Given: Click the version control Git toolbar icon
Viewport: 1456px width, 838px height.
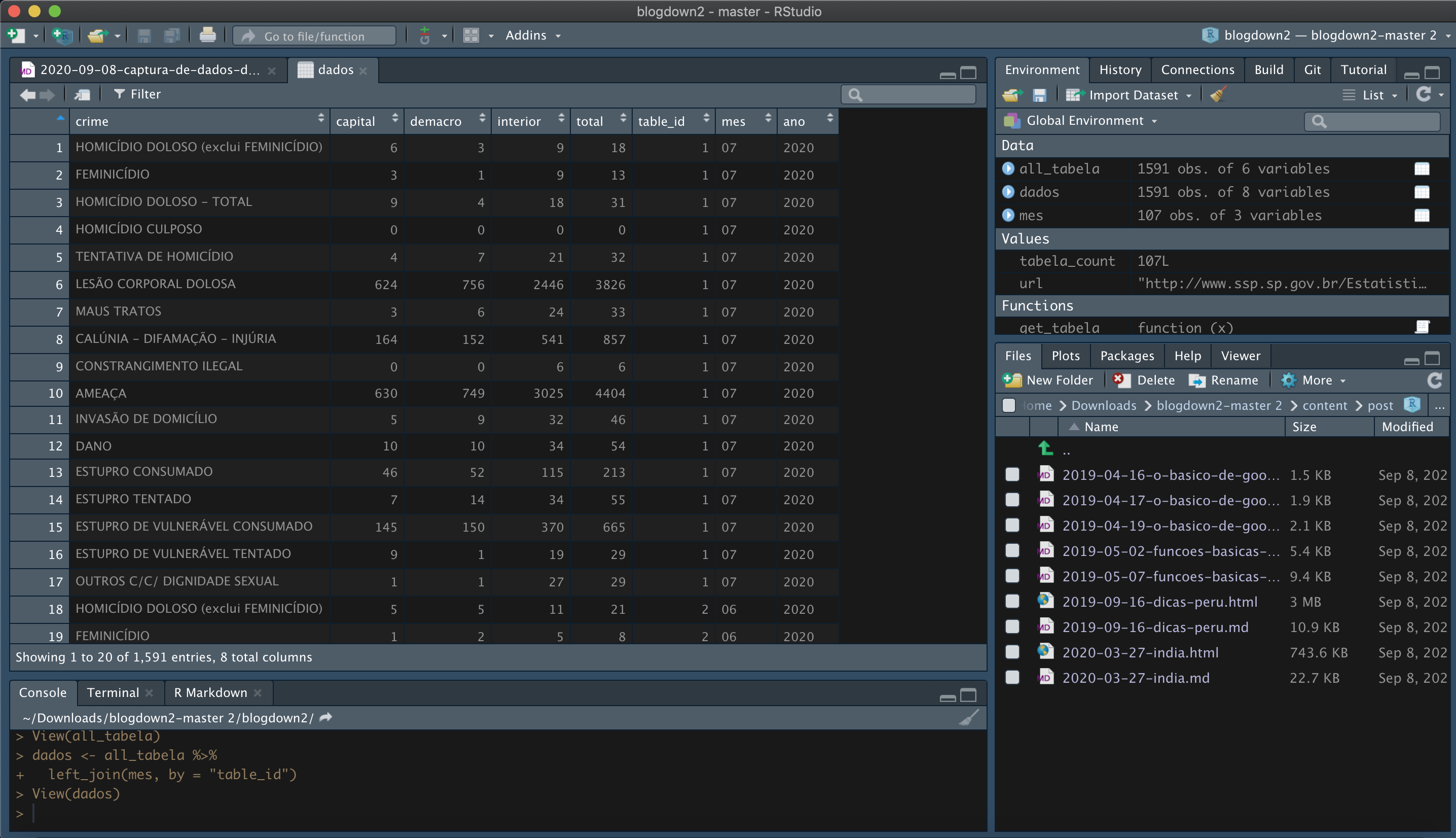Looking at the screenshot, I should pos(425,36).
